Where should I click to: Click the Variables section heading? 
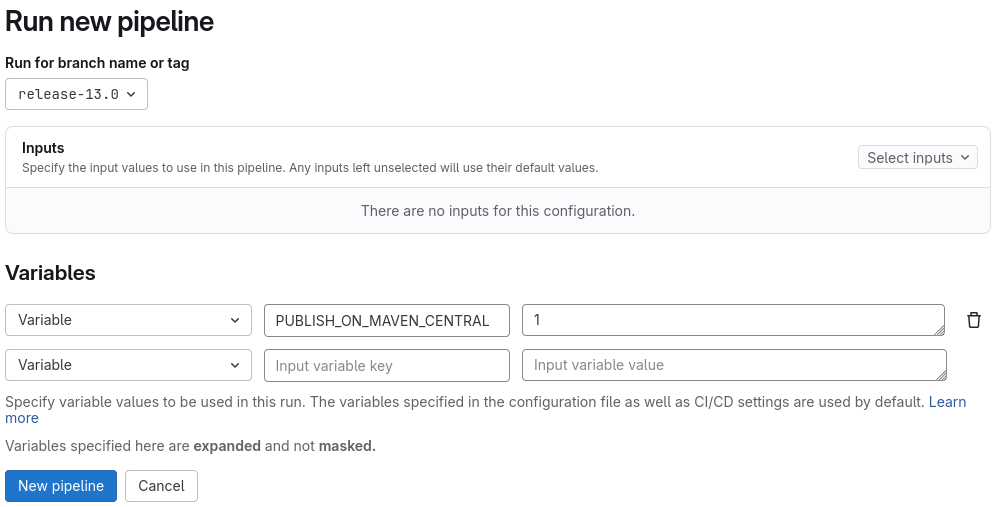[x=51, y=273]
